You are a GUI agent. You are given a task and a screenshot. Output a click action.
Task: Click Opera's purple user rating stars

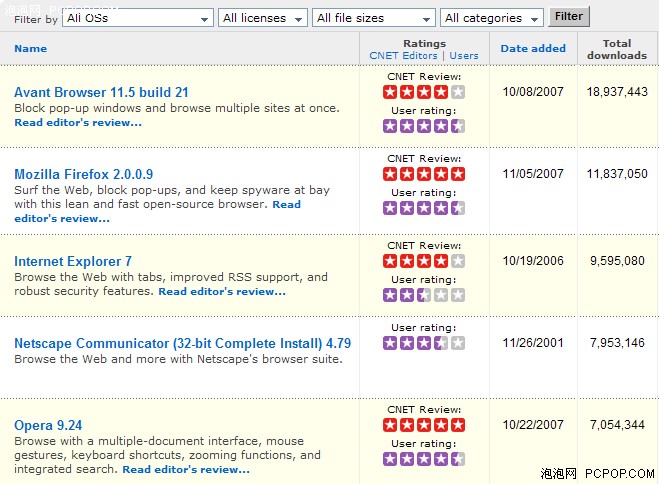pos(424,459)
